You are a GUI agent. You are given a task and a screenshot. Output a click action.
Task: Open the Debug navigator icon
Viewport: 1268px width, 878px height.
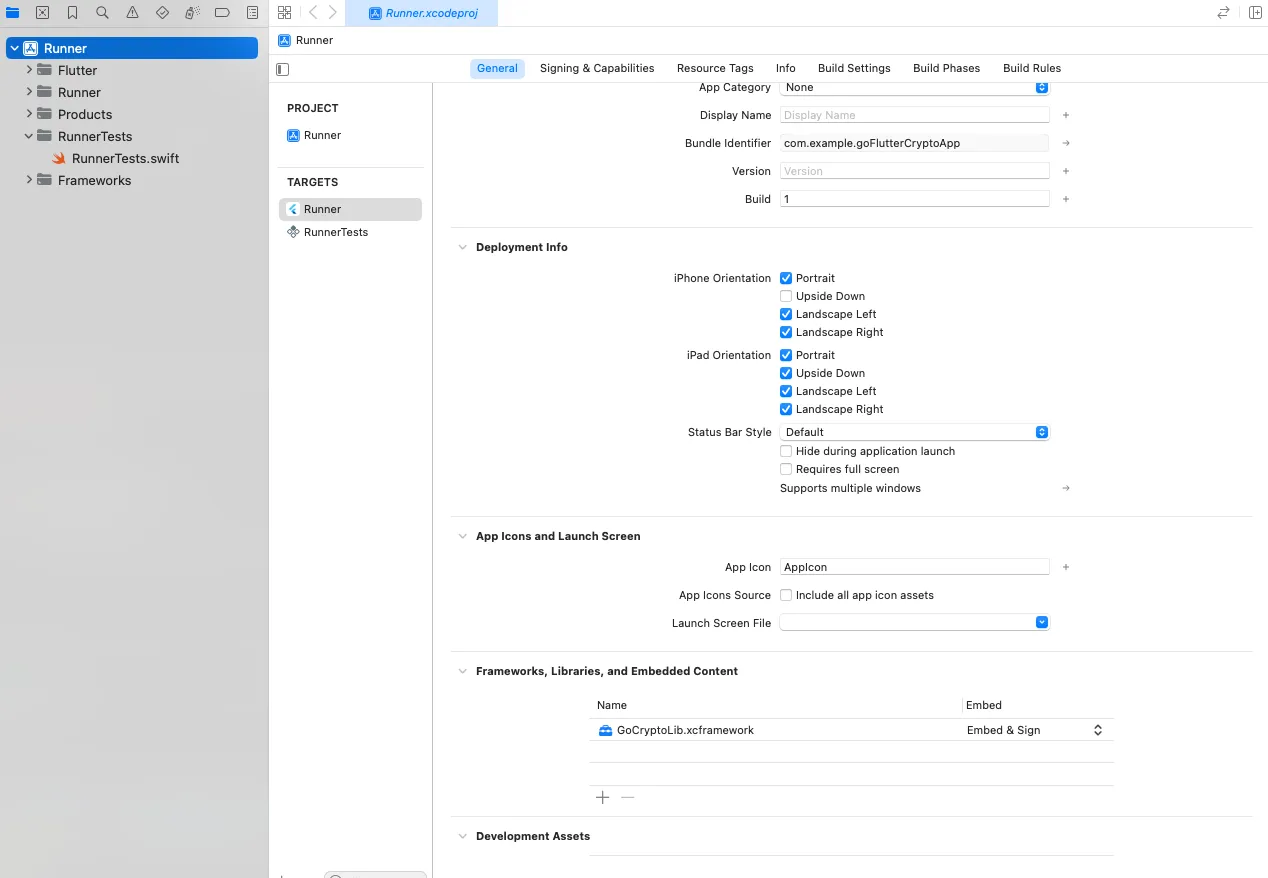coord(192,13)
